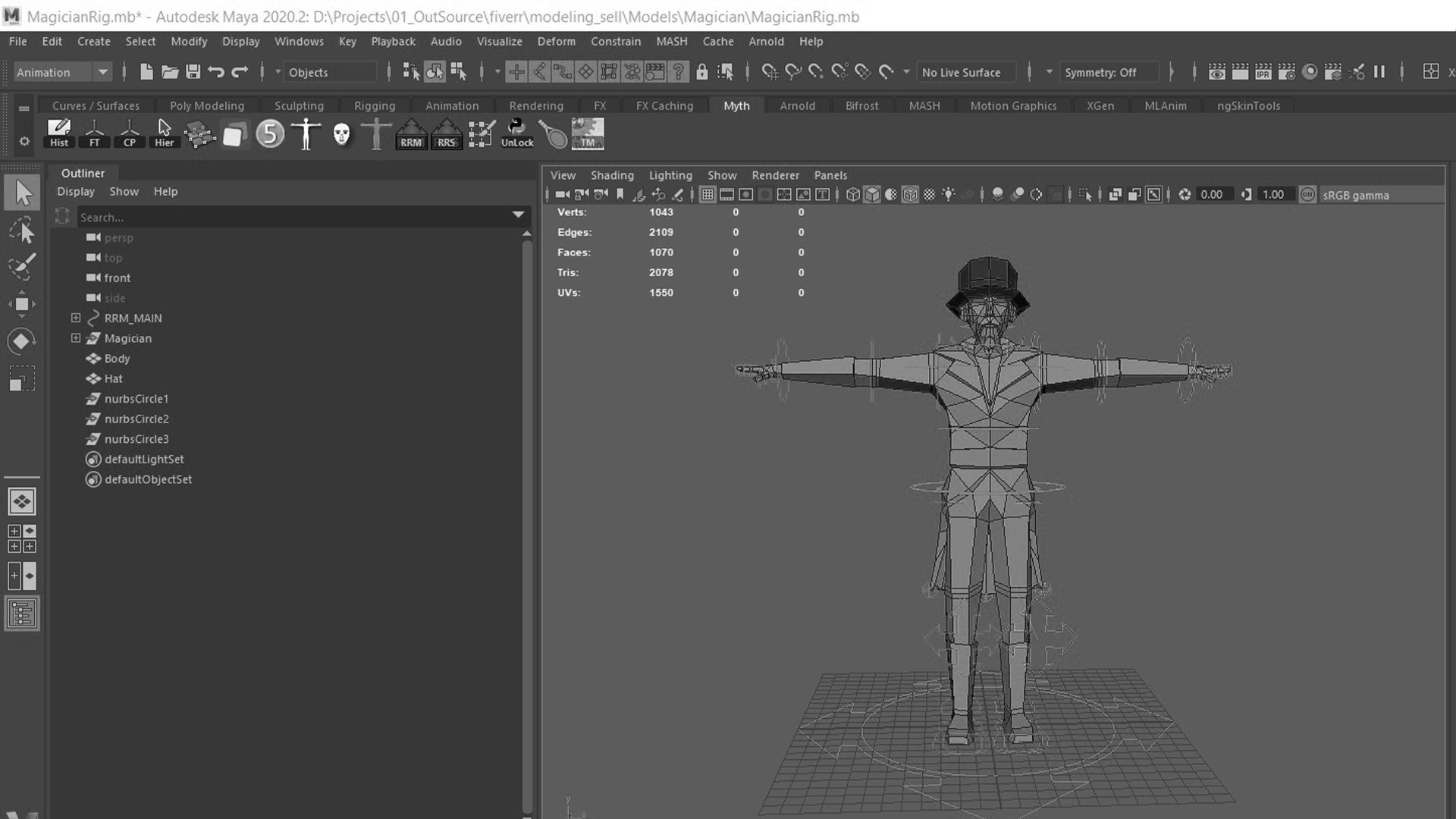This screenshot has width=1456, height=819.
Task: Select the Hat mesh in Outliner
Action: click(x=113, y=378)
